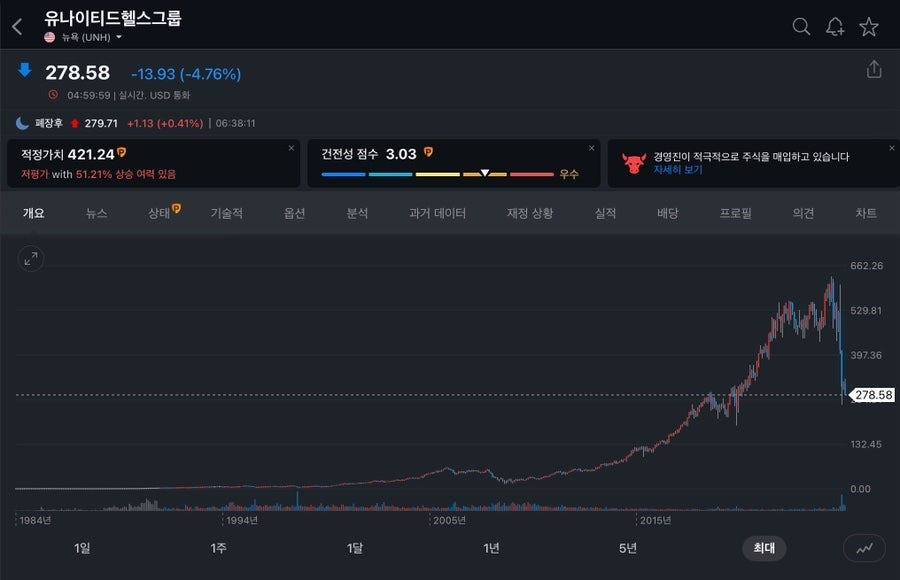
Task: Tap the red bull icon
Action: 634,164
